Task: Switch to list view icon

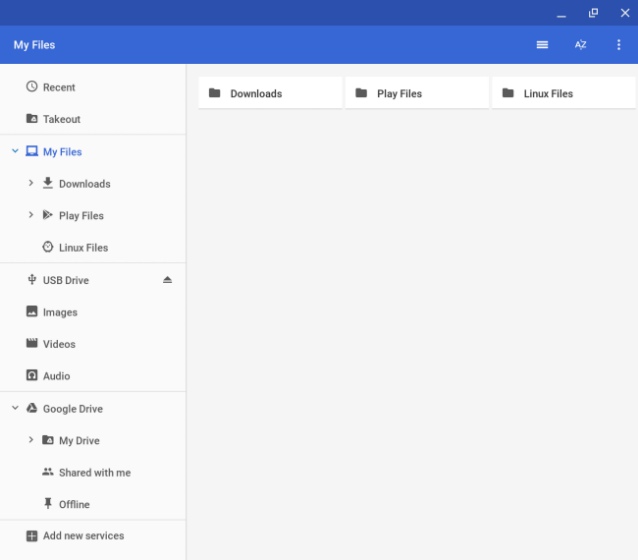Action: click(542, 45)
